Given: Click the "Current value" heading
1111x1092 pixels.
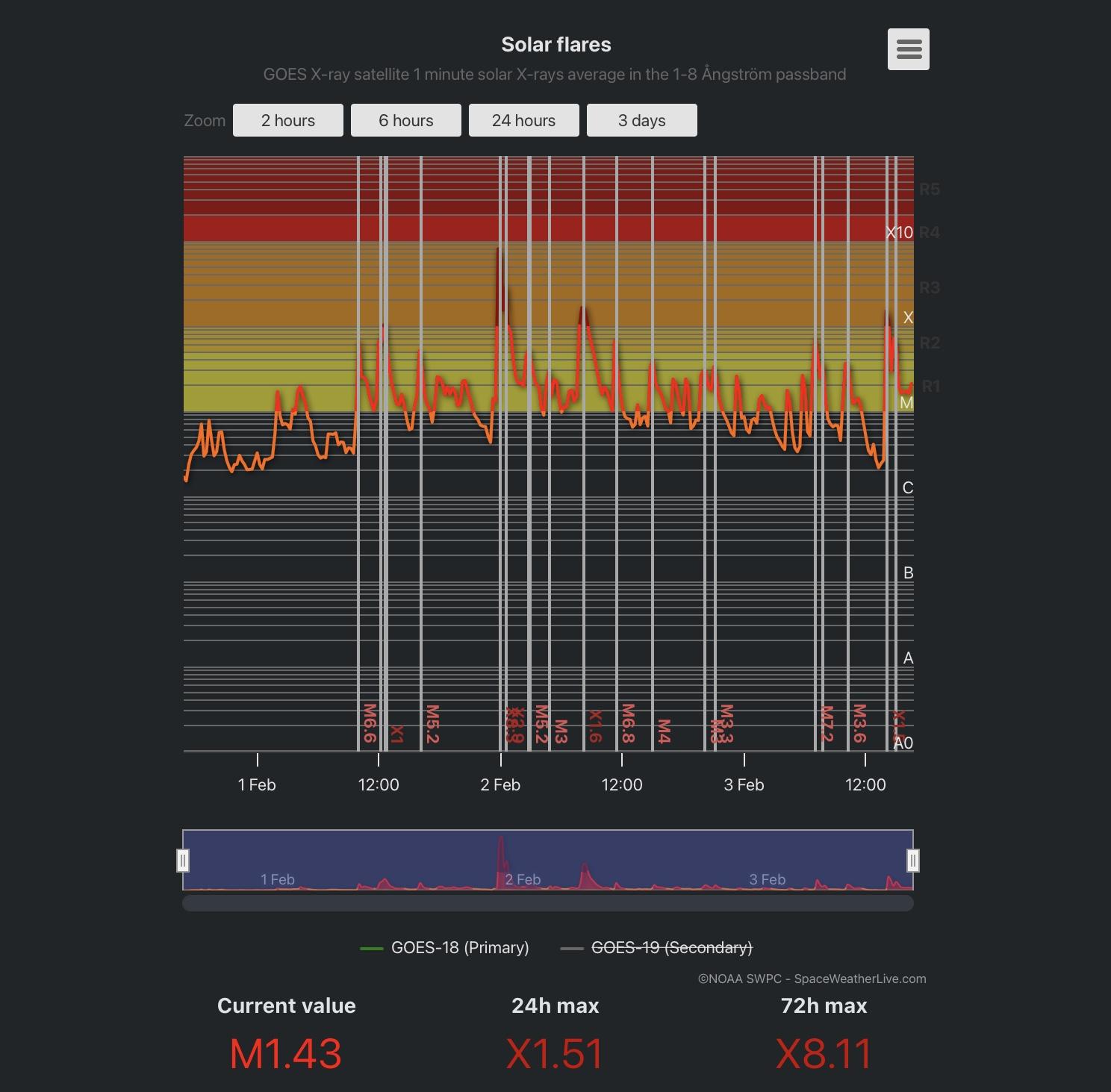Looking at the screenshot, I should (286, 1005).
